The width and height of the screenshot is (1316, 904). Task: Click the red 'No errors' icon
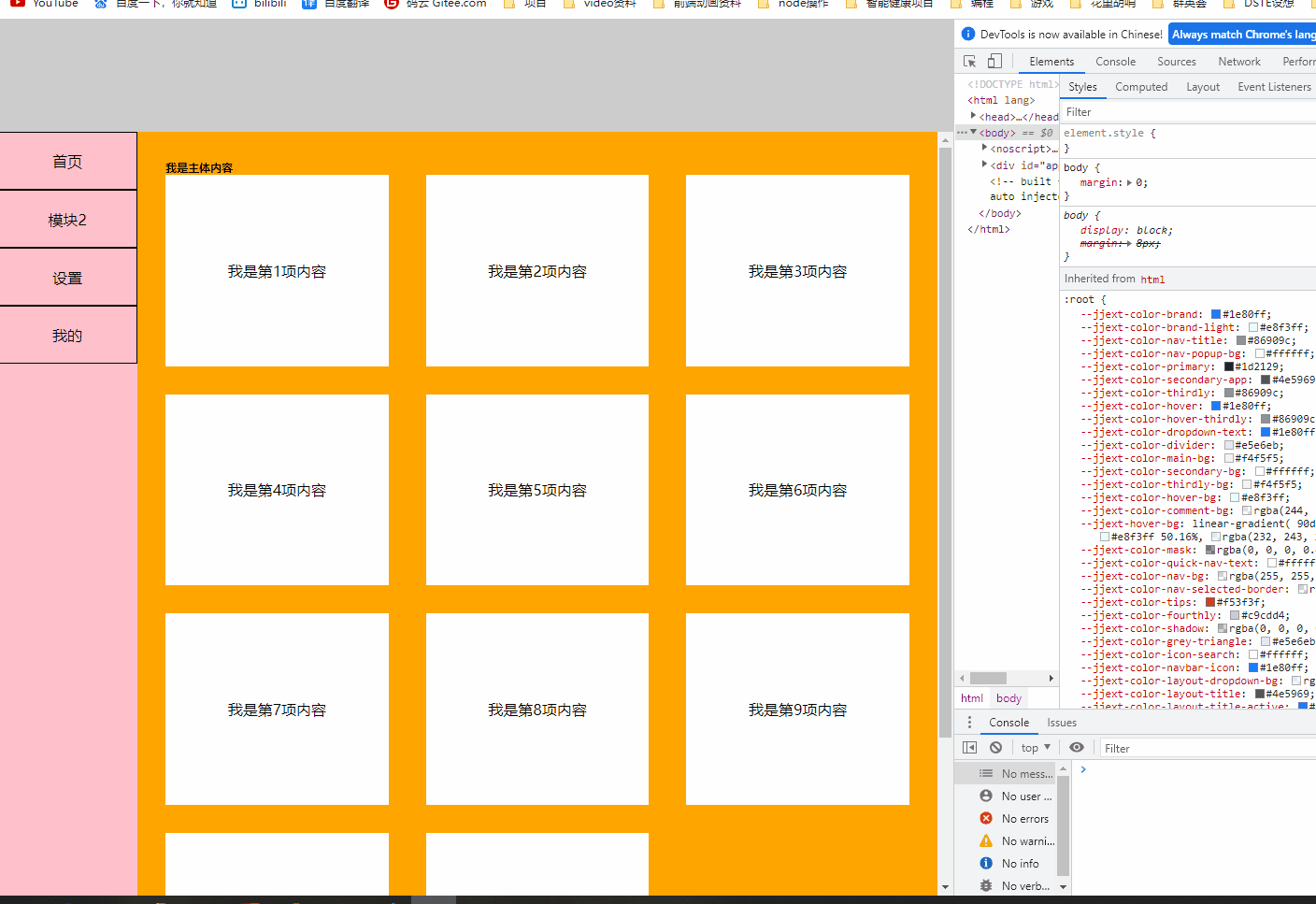[x=986, y=818]
